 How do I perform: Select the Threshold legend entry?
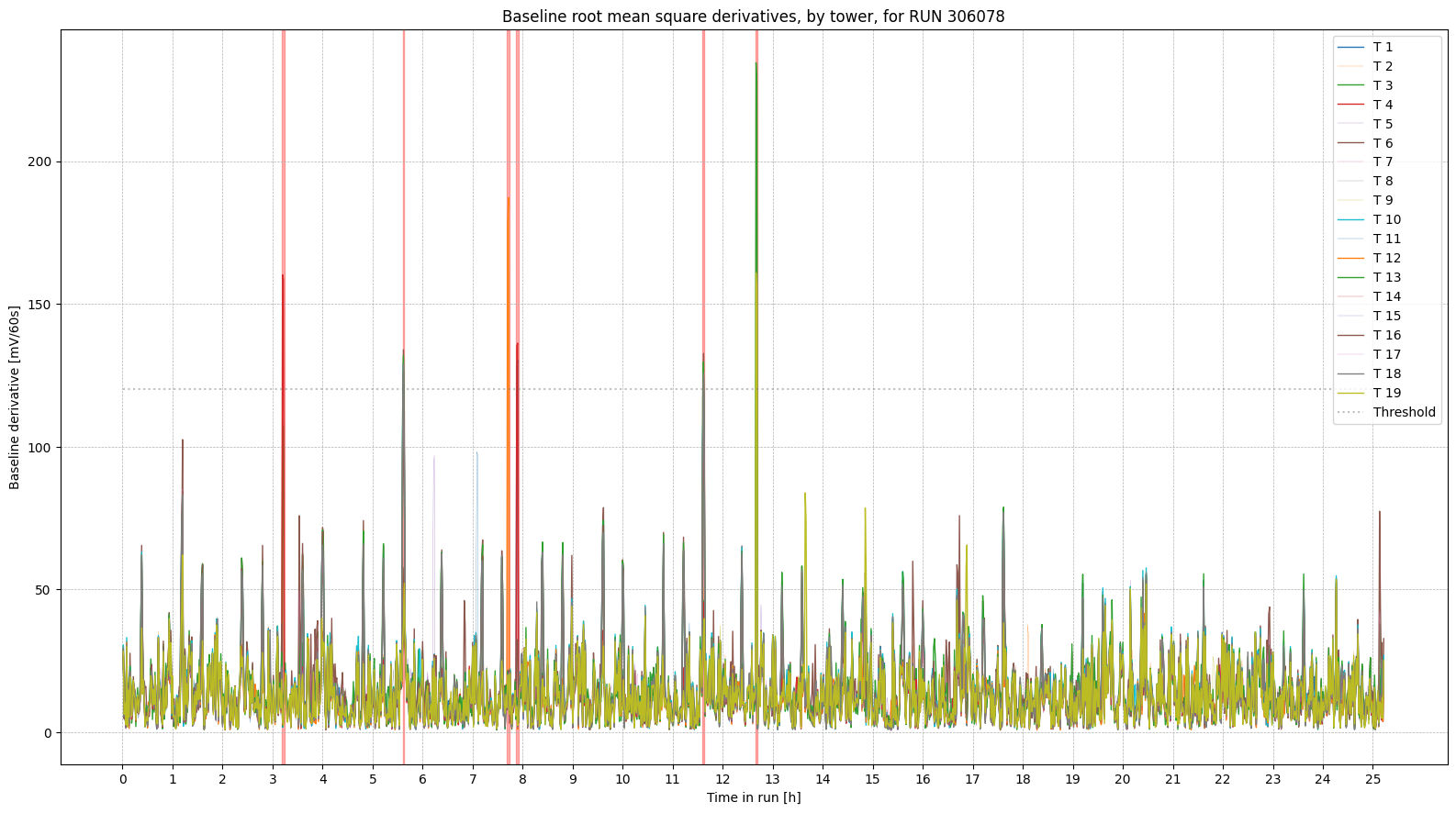coord(1403,412)
